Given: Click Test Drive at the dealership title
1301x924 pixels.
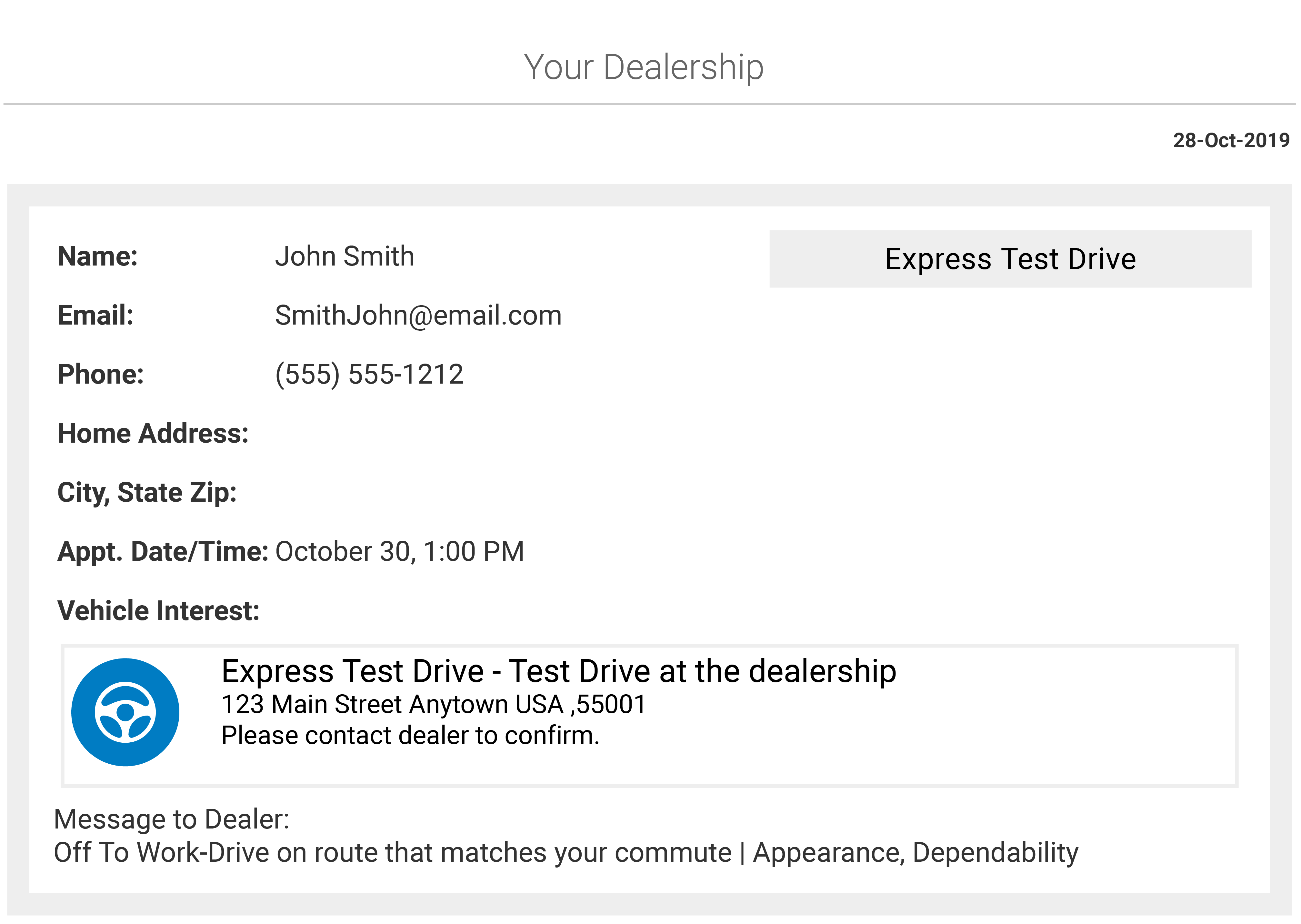Looking at the screenshot, I should pyautogui.click(x=559, y=671).
